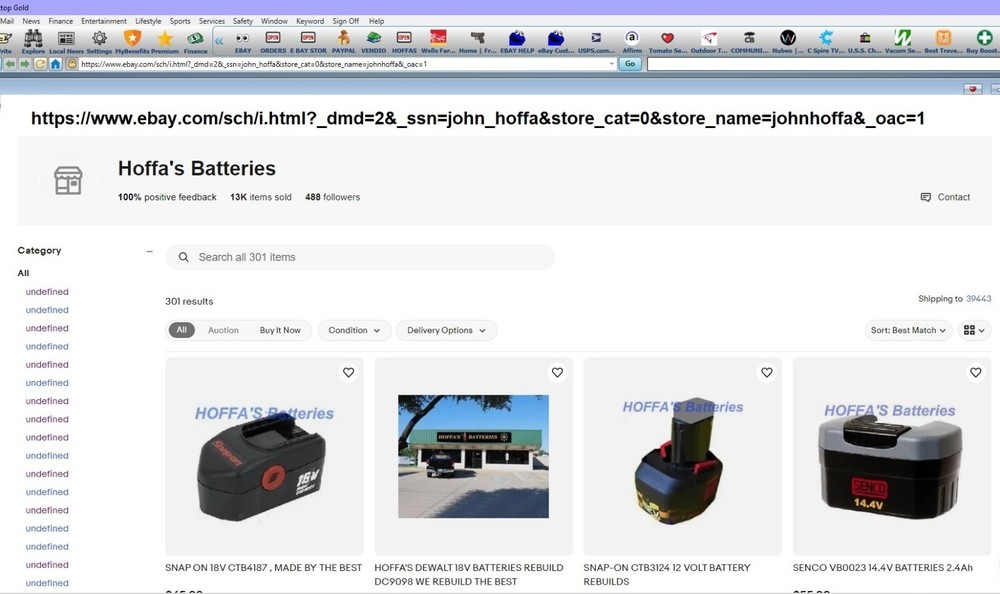Click the heart favorites button below toolbar

pyautogui.click(x=973, y=89)
